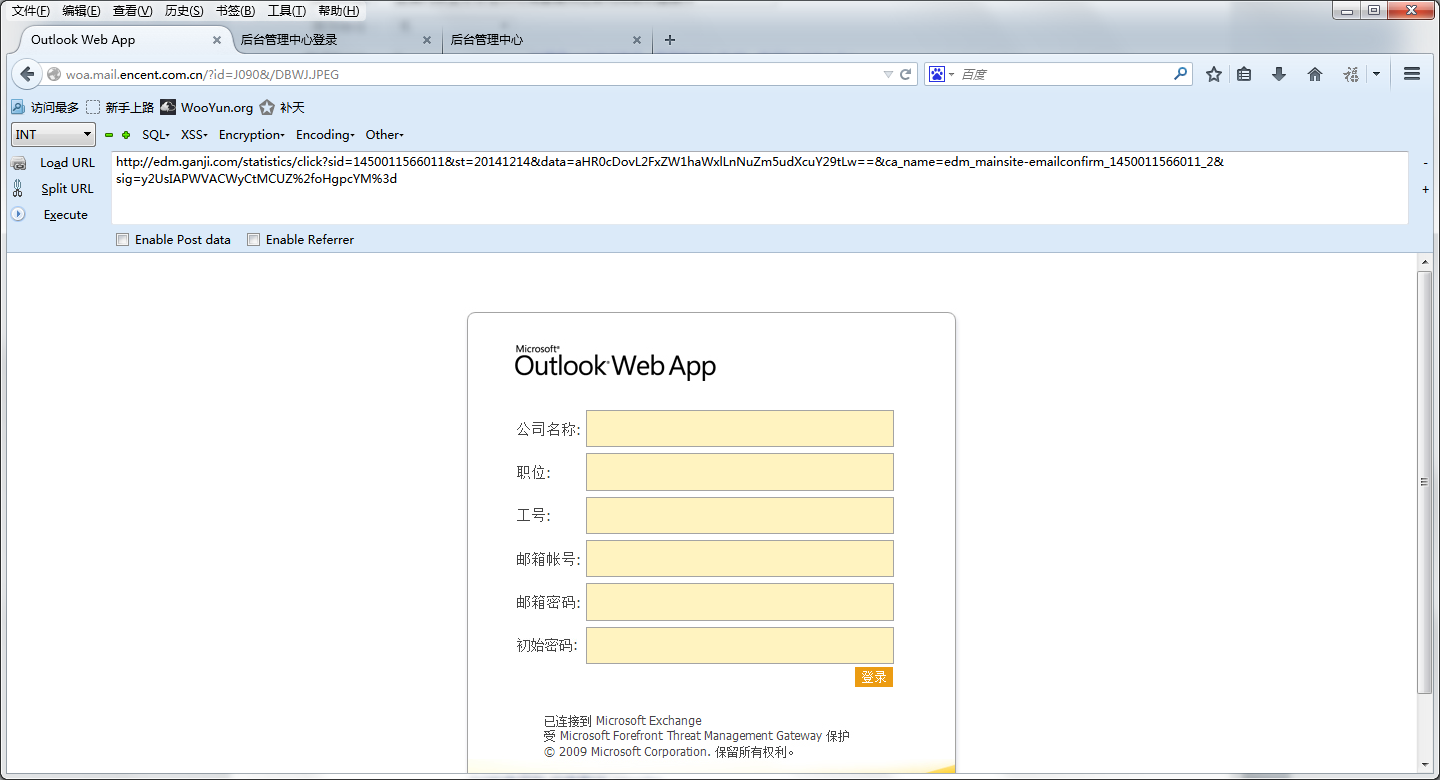The width and height of the screenshot is (1440, 780).
Task: Click the Split URL icon
Action: [18, 188]
